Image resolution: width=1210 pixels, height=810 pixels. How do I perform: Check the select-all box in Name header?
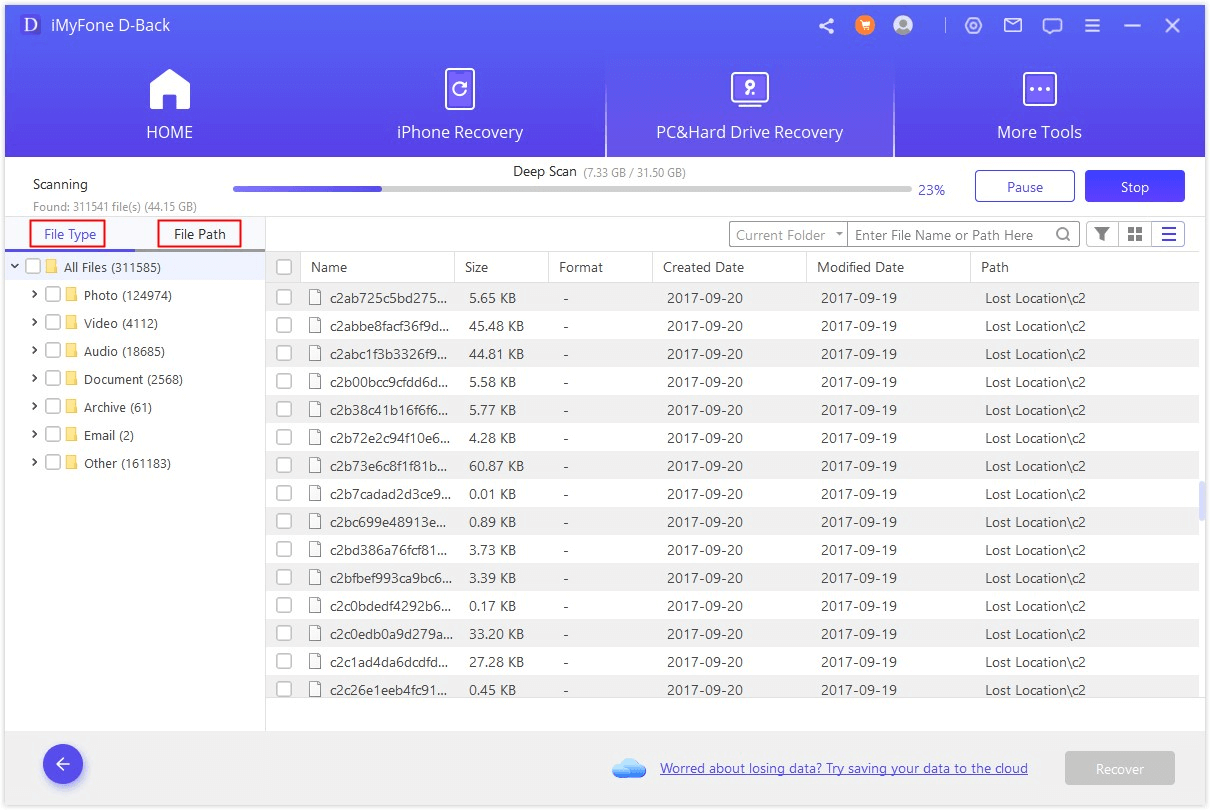(x=284, y=267)
